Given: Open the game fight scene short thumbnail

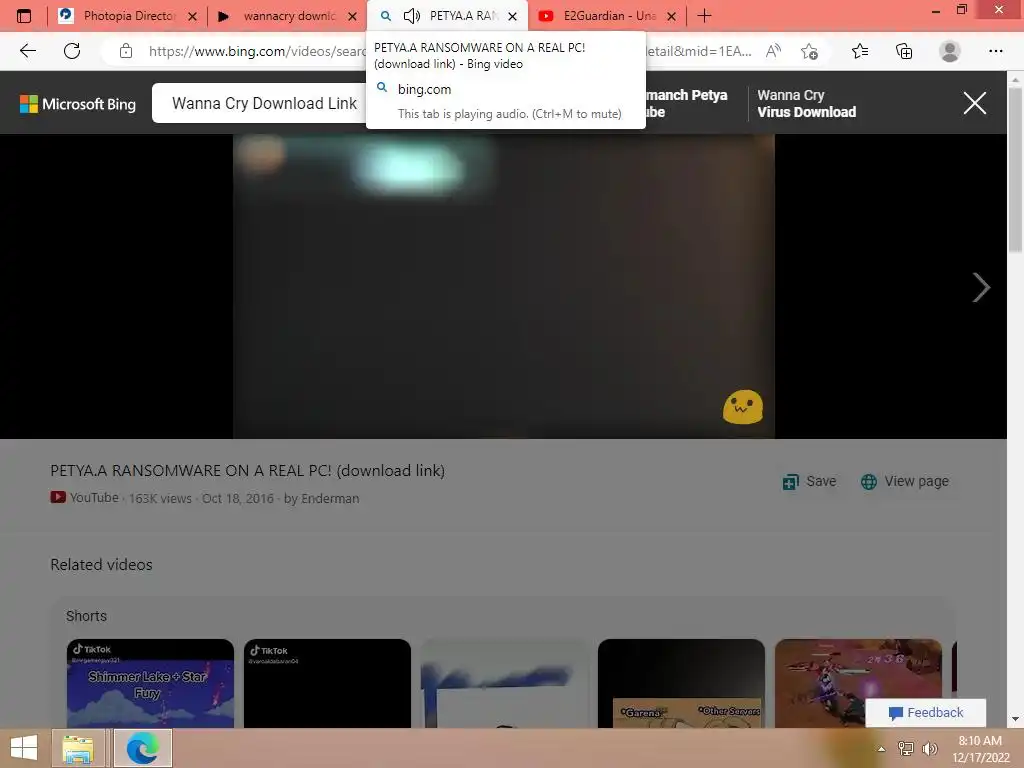Looking at the screenshot, I should pyautogui.click(x=858, y=683).
